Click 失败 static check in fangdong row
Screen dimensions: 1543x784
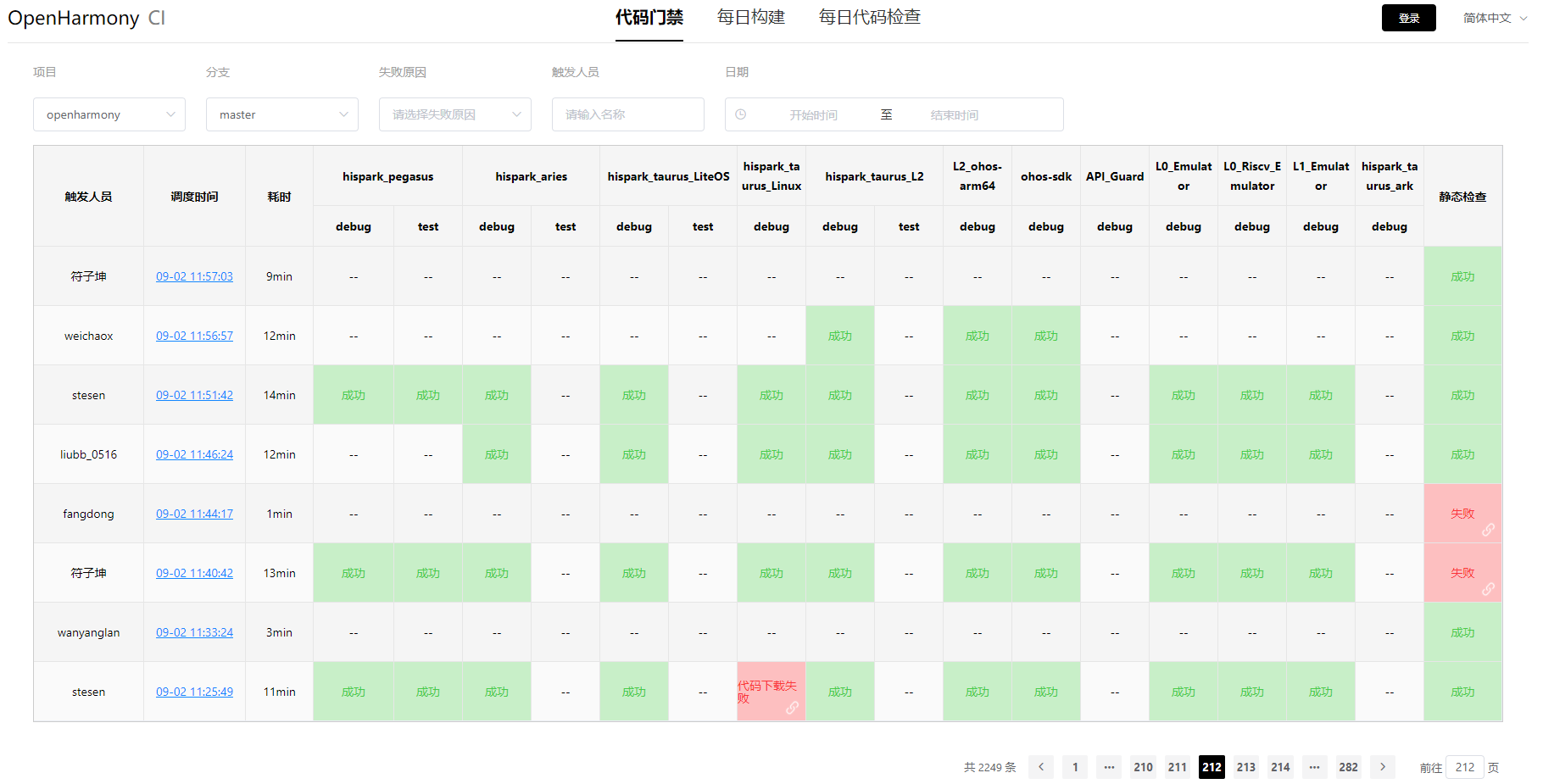click(1462, 514)
